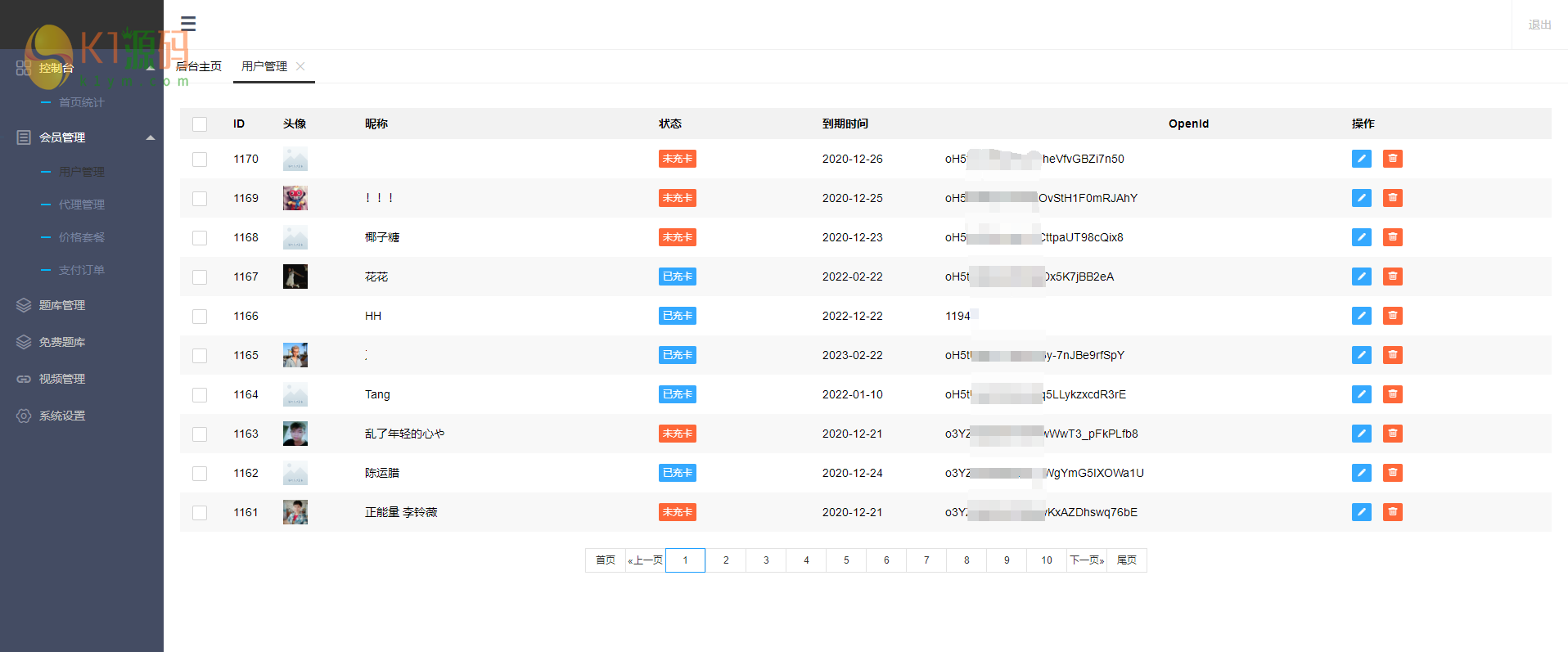Check the box for user 1170
1568x652 pixels.
click(200, 160)
